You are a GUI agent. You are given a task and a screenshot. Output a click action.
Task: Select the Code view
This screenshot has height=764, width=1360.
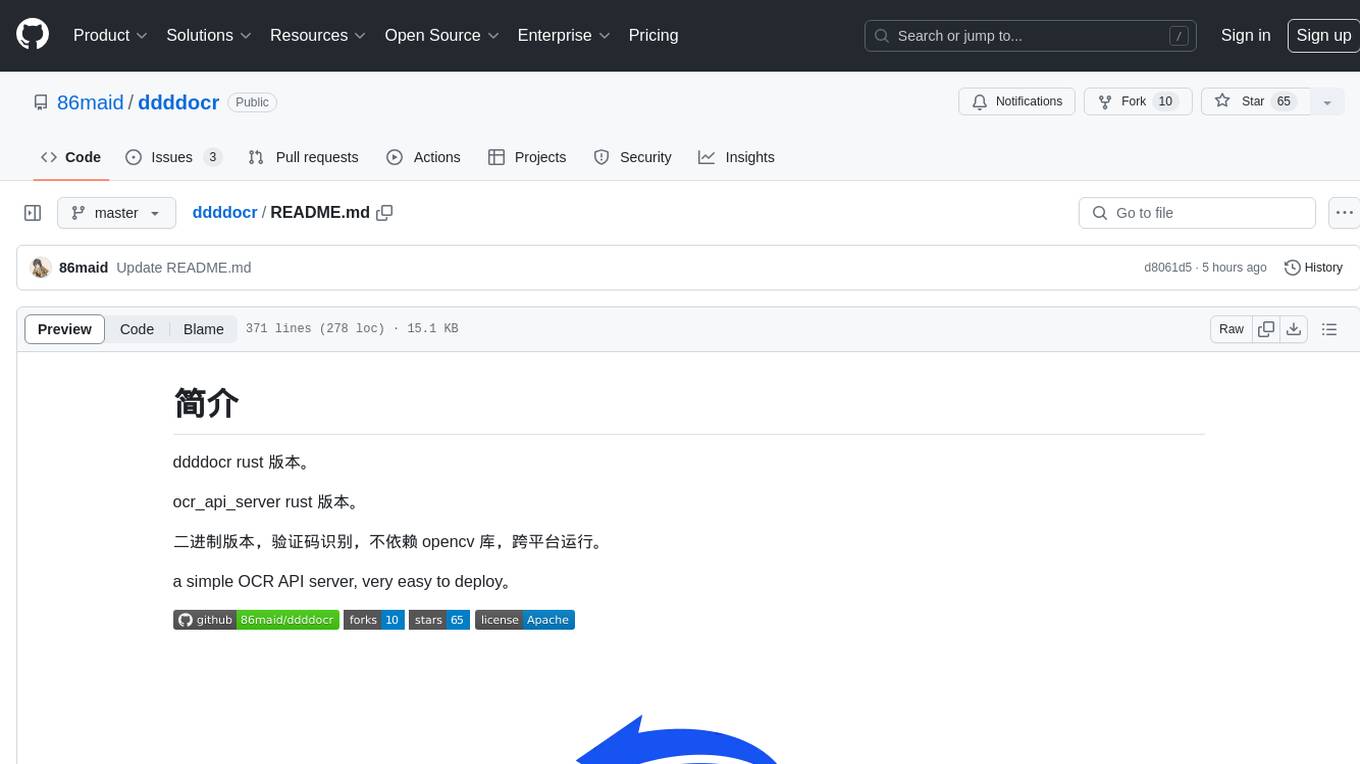(x=137, y=329)
